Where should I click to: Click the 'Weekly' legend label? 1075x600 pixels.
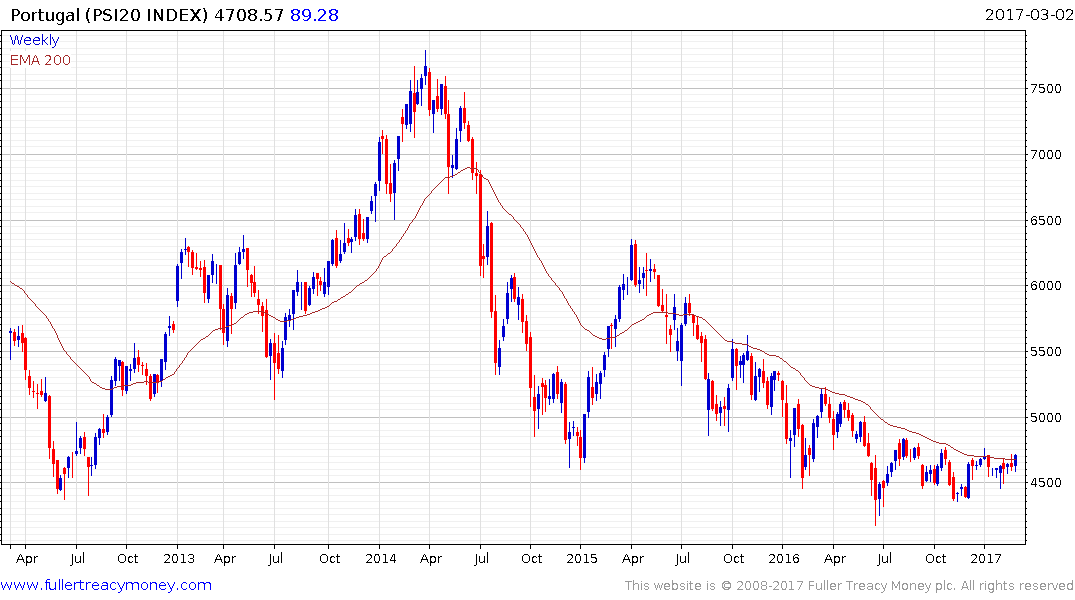pyautogui.click(x=34, y=40)
